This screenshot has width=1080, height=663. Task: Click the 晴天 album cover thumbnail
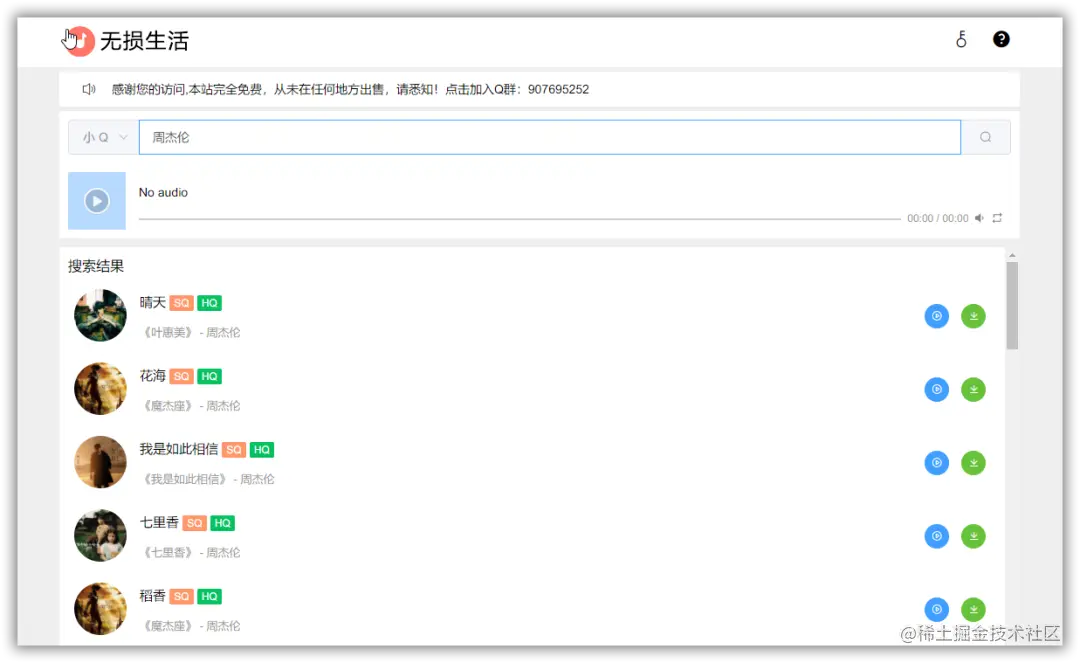[x=101, y=315]
